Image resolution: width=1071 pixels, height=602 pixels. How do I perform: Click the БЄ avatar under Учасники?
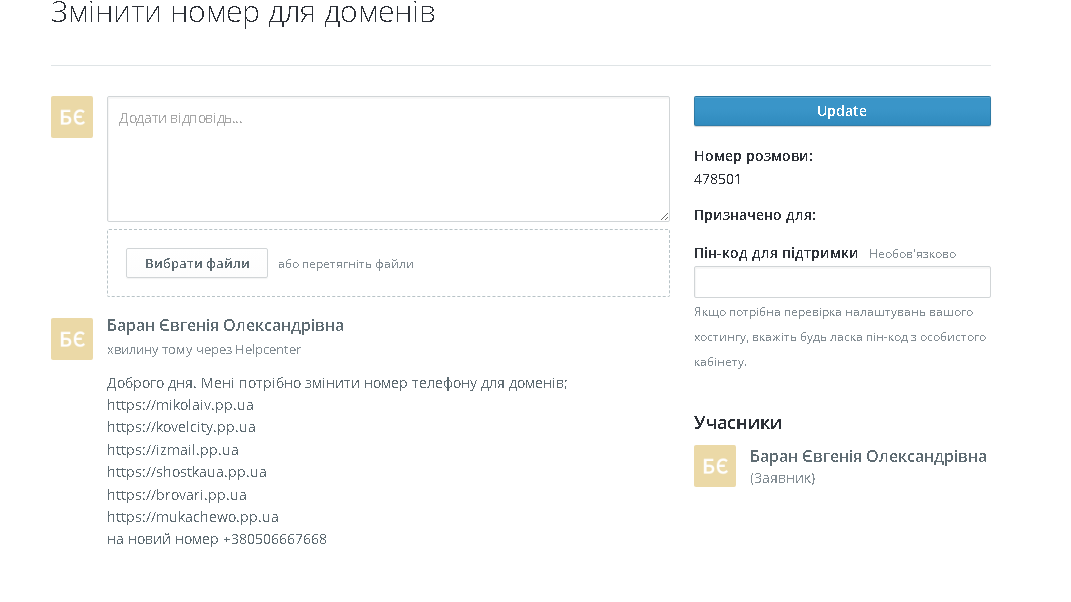714,466
